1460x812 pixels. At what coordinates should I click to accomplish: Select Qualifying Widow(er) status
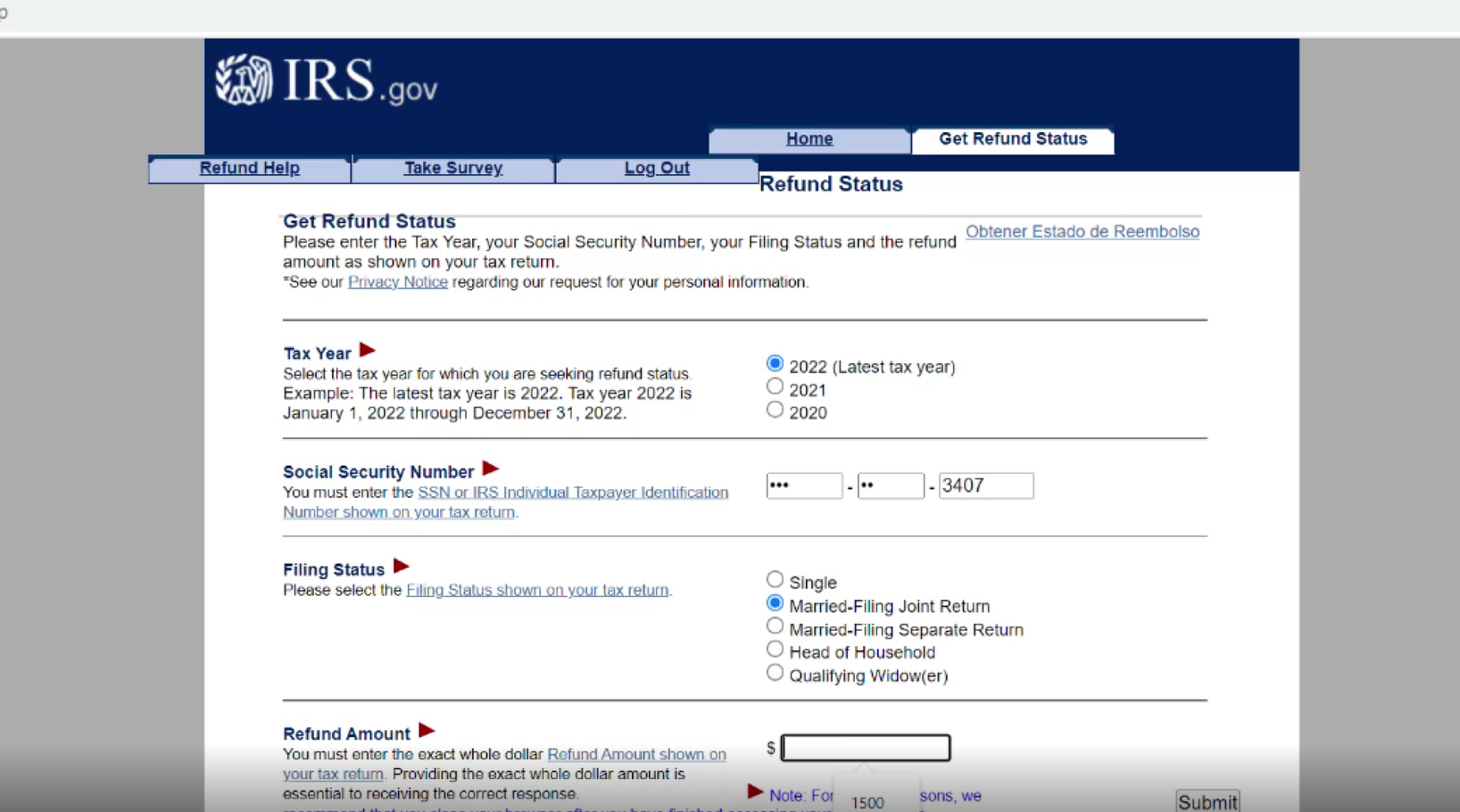775,672
